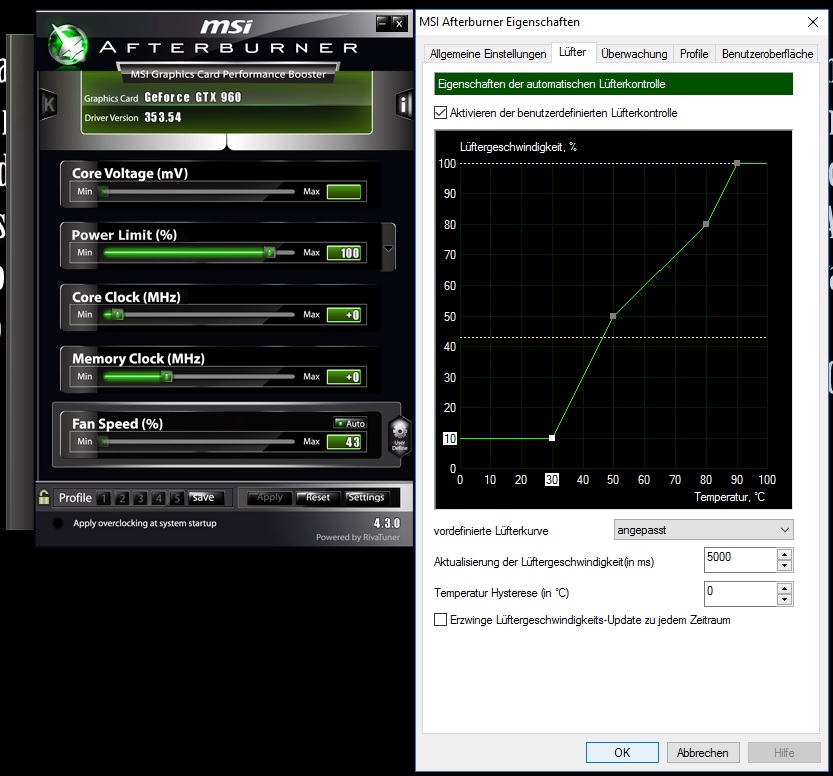Open the Profile tab in Eigenschaften
833x776 pixels.
[694, 54]
